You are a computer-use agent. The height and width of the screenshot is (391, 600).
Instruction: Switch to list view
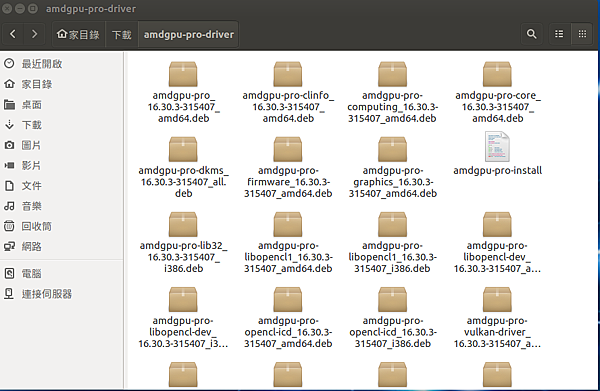[x=559, y=34]
